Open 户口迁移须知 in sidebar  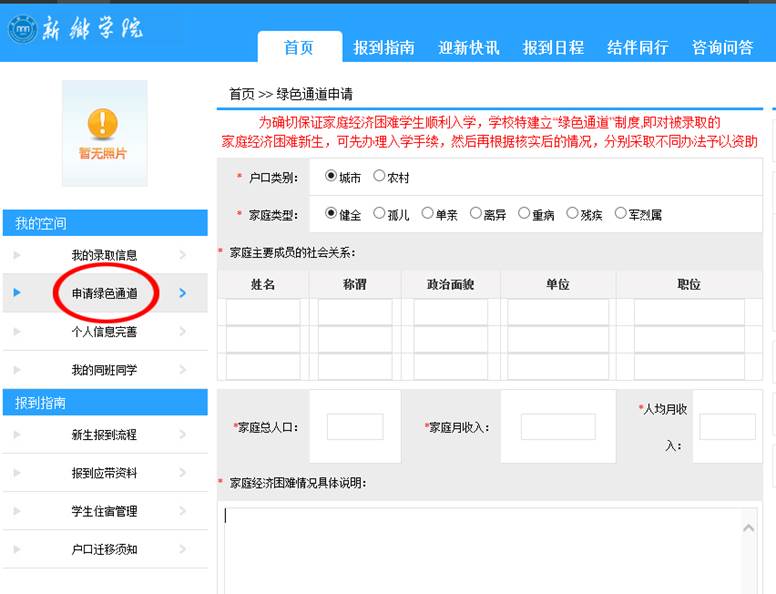[x=104, y=549]
